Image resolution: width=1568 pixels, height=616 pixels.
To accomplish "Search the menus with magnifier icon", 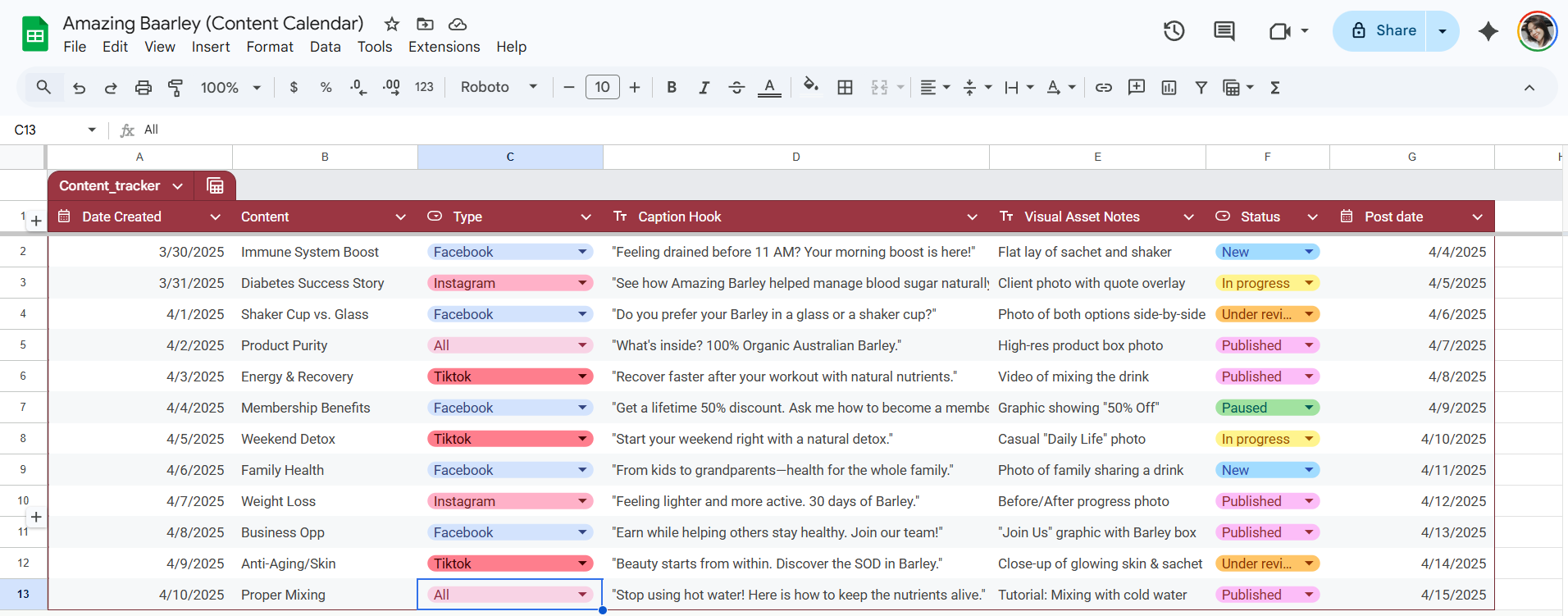I will click(x=43, y=87).
